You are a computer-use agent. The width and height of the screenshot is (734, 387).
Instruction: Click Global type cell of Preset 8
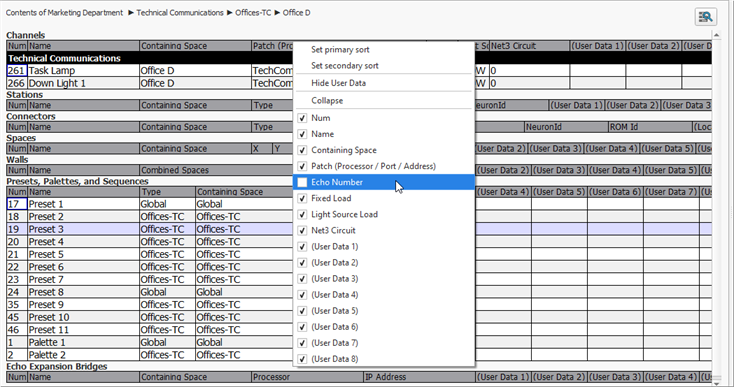[168, 292]
